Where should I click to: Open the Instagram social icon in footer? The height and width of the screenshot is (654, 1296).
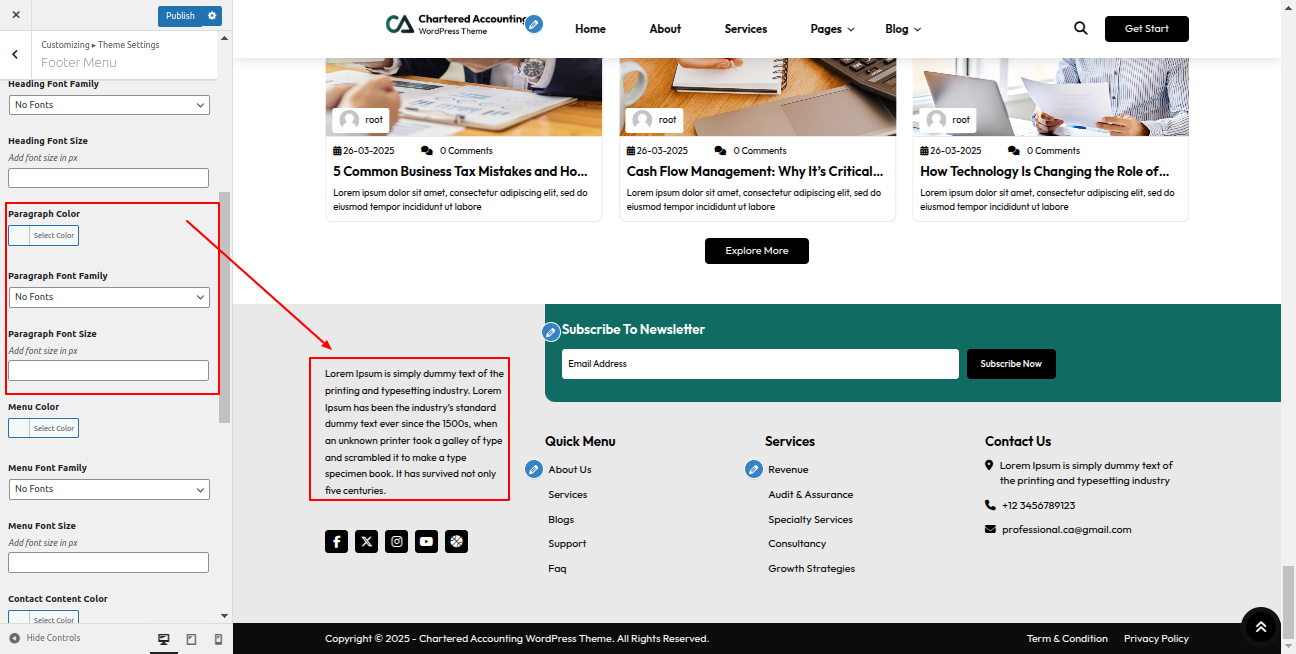pyautogui.click(x=397, y=542)
